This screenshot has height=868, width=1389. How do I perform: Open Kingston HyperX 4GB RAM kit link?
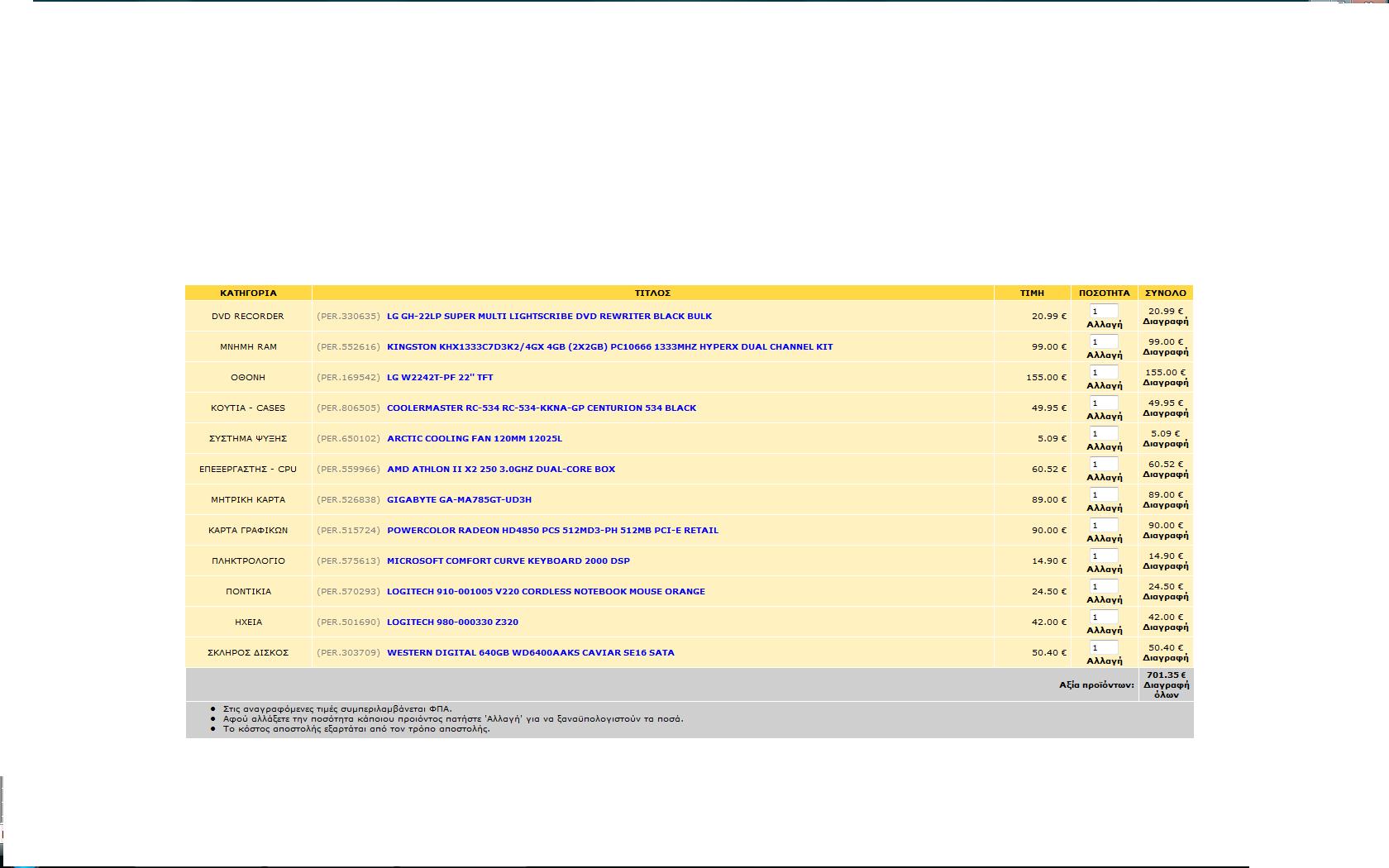click(x=609, y=347)
